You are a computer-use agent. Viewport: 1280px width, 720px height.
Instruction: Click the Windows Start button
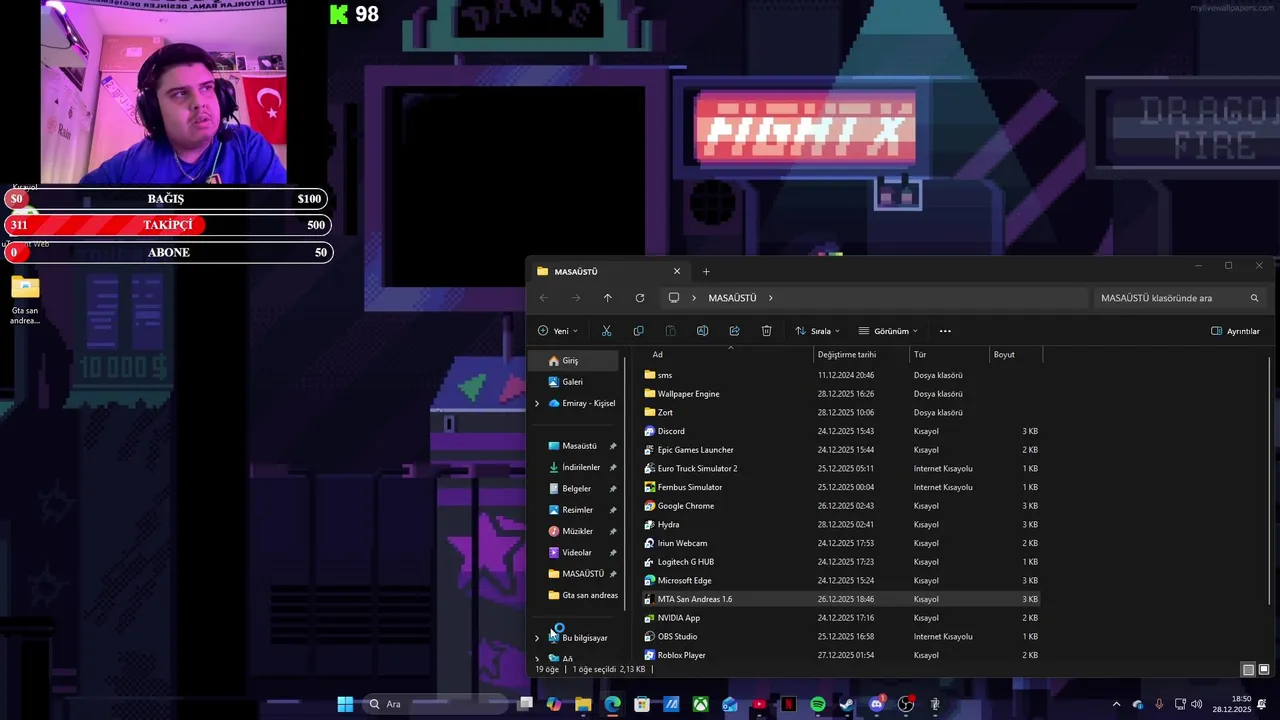[x=345, y=704]
